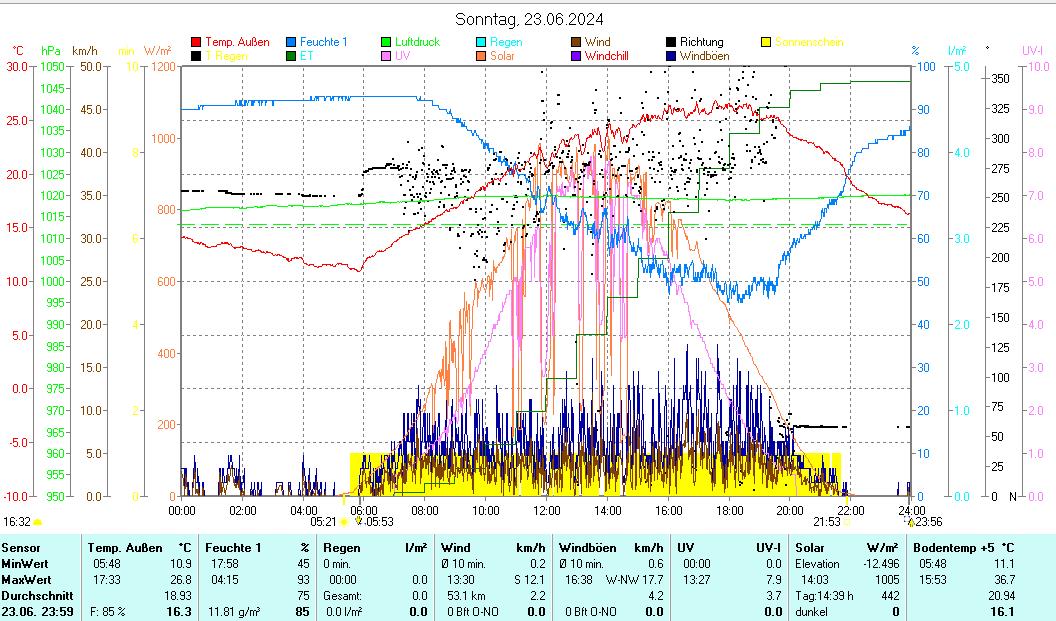Click the Windböen km/h column header
The height and width of the screenshot is (621, 1056).
pos(610,547)
